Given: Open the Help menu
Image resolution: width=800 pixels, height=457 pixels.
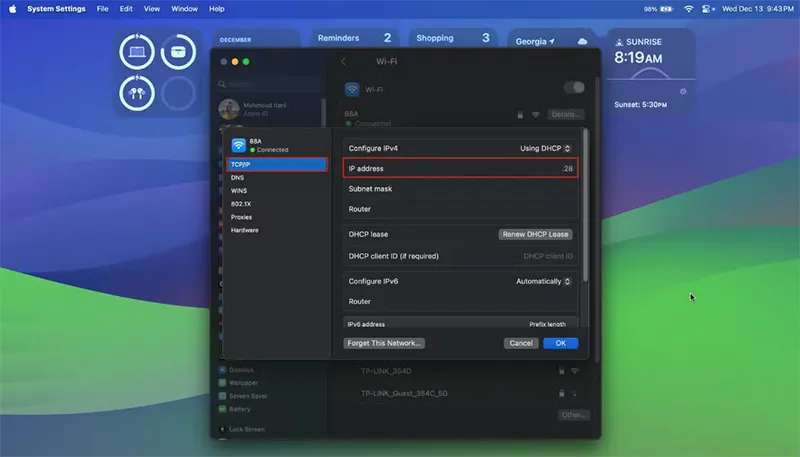Looking at the screenshot, I should tap(217, 9).
